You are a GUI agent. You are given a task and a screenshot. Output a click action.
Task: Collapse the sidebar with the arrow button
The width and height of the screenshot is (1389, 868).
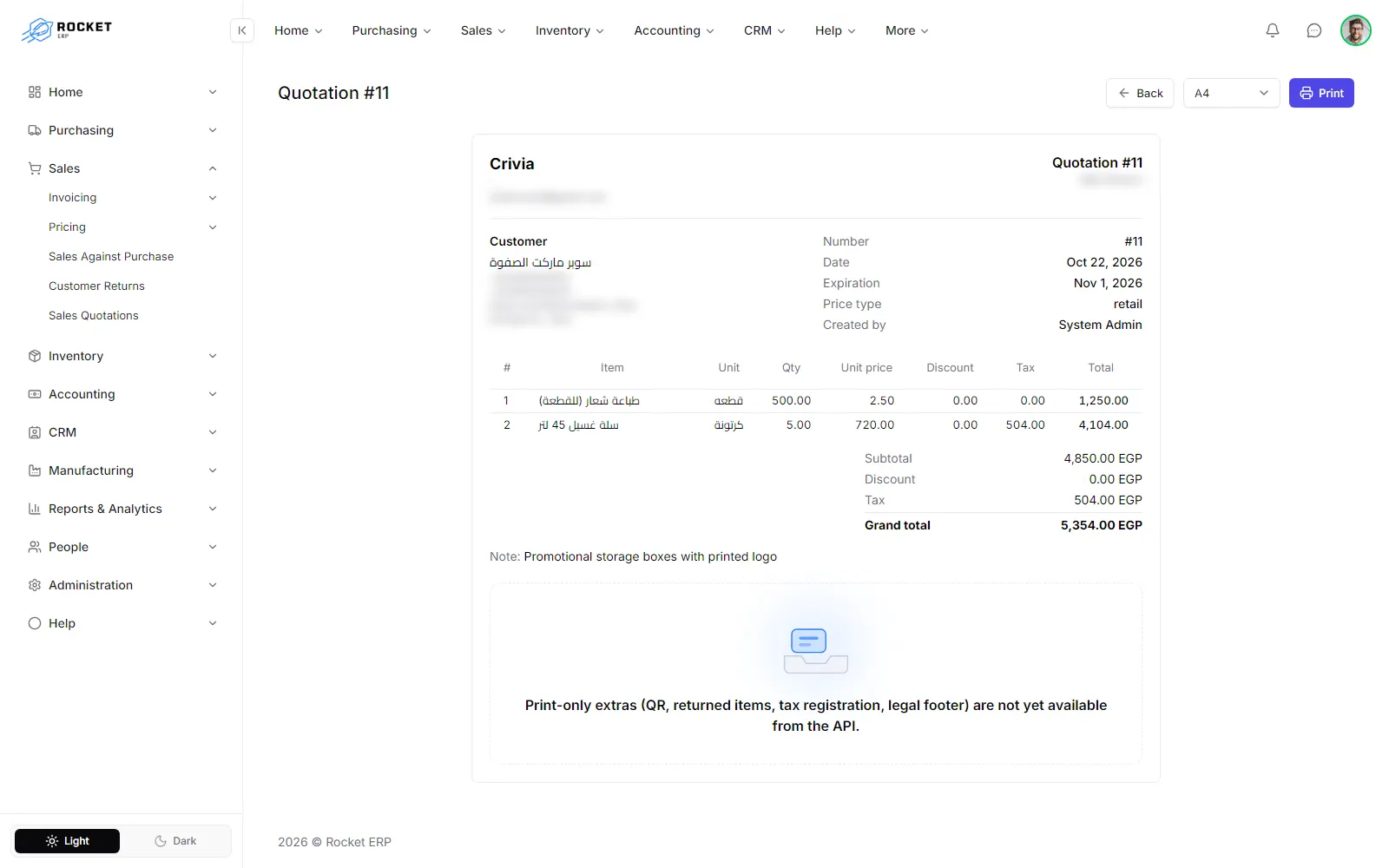tap(242, 30)
